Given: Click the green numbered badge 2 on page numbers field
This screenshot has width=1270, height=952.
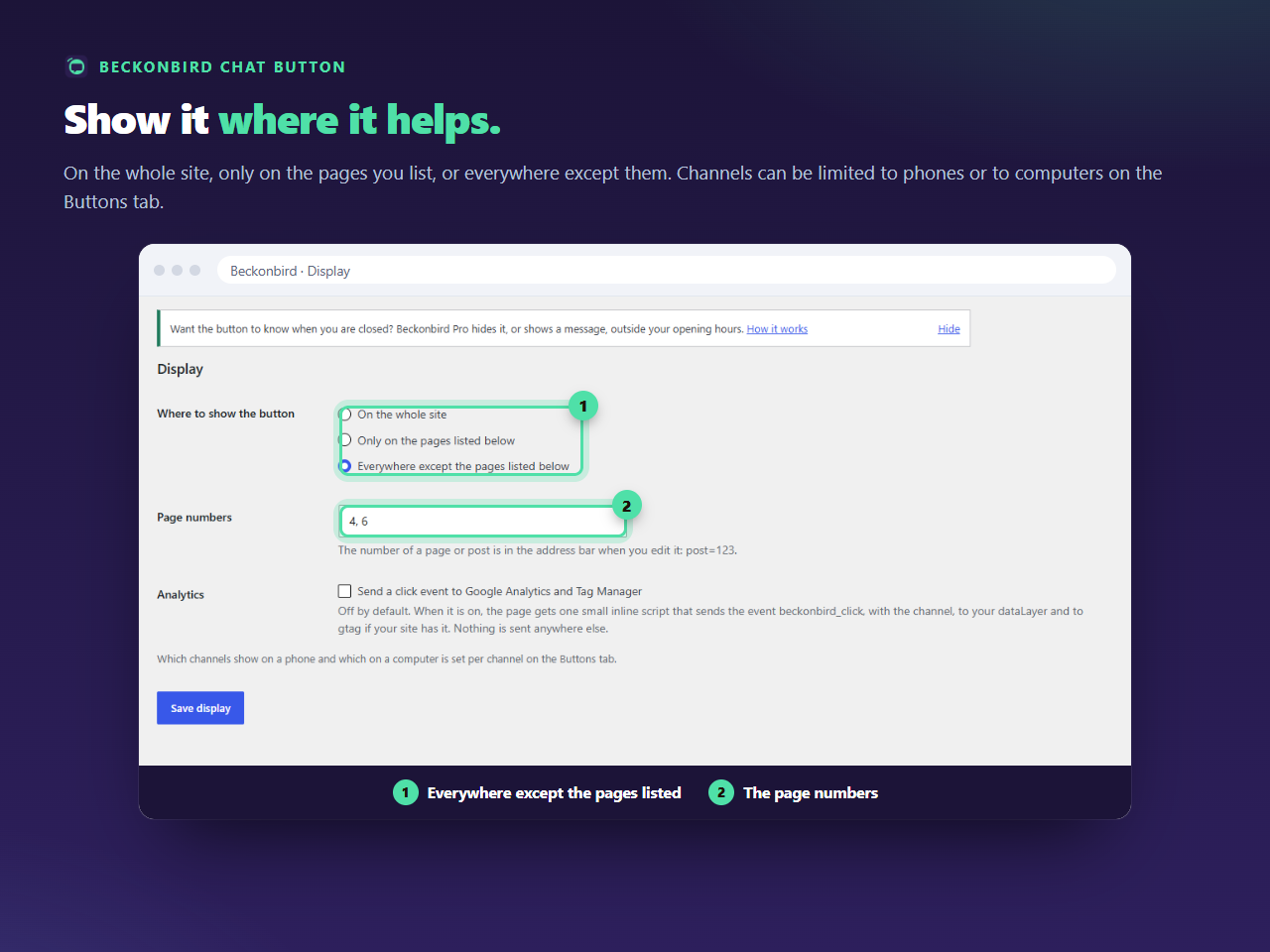Looking at the screenshot, I should pyautogui.click(x=626, y=506).
